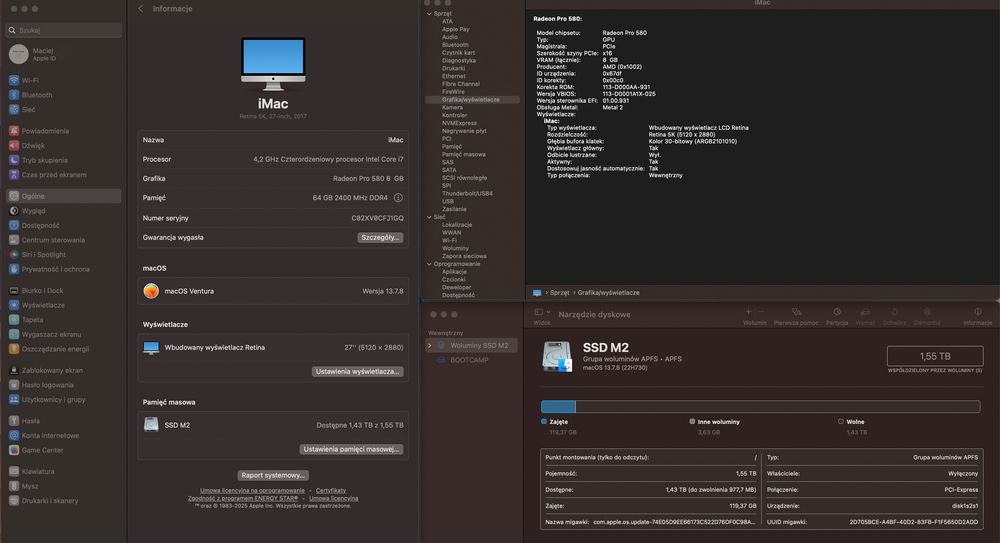Image resolution: width=1000 pixels, height=543 pixels.
Task: Expand Woluminy SSD M2 in Disk Utility
Action: [x=430, y=345]
